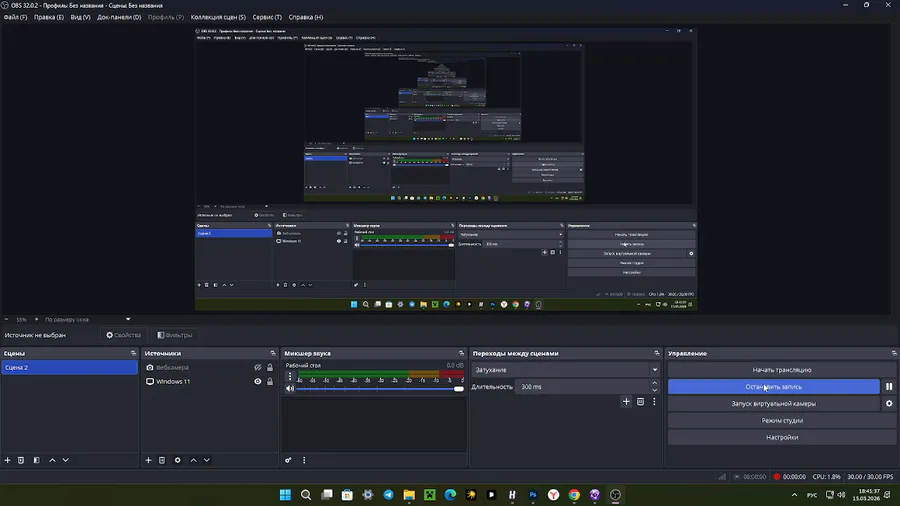Viewport: 900px width, 506px height.
Task: Increase transition duration stepper up arrow
Action: [x=654, y=383]
